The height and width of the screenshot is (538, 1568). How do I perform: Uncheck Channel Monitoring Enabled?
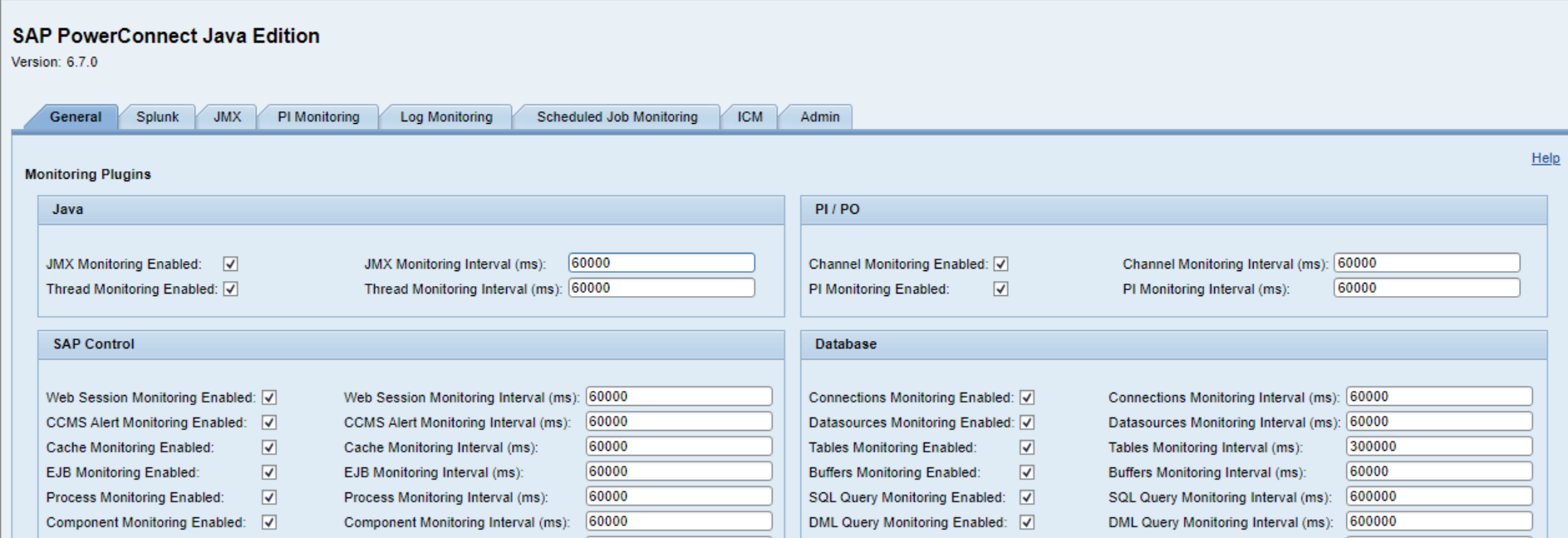[1001, 264]
